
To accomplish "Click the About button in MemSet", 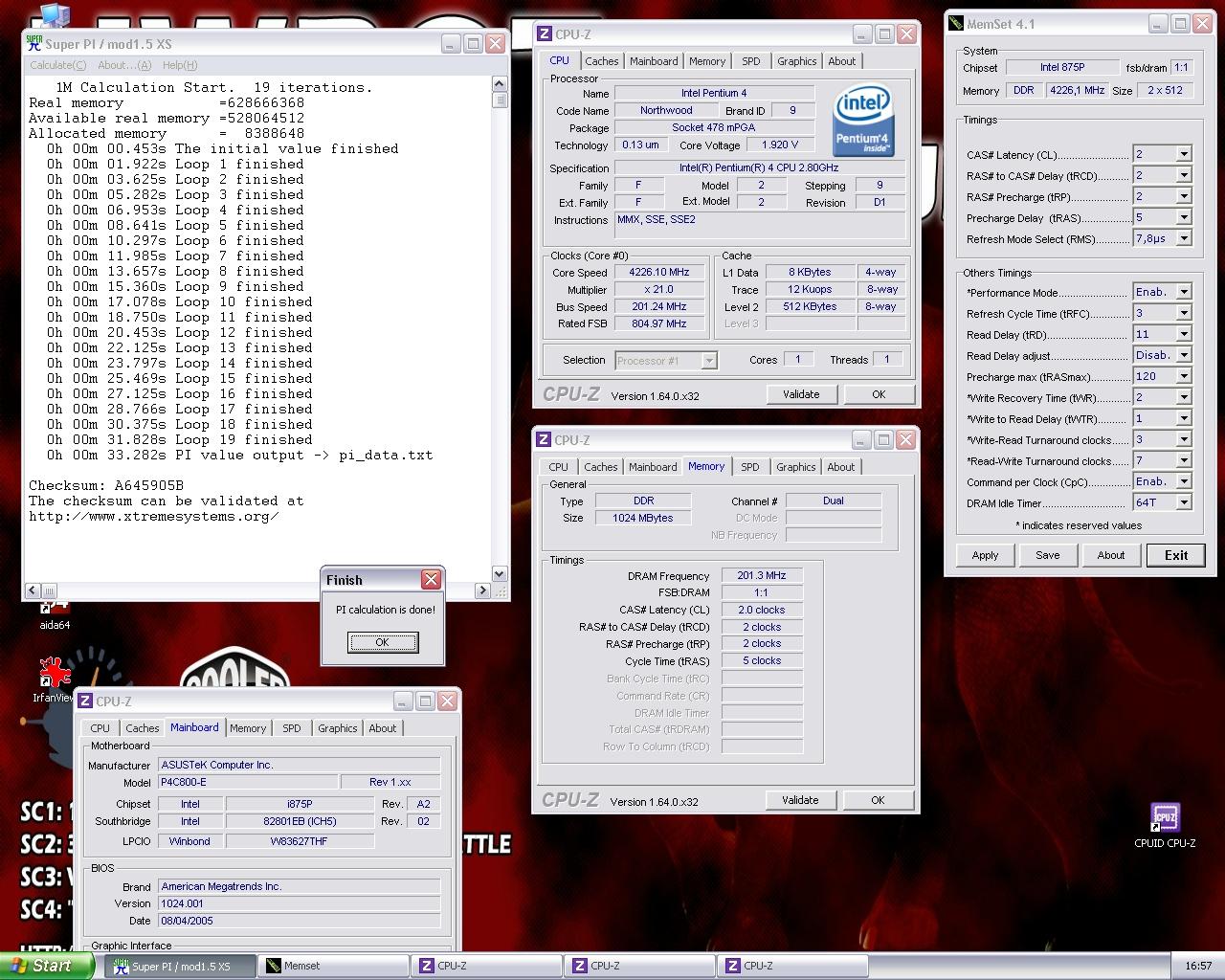I will tap(1111, 555).
